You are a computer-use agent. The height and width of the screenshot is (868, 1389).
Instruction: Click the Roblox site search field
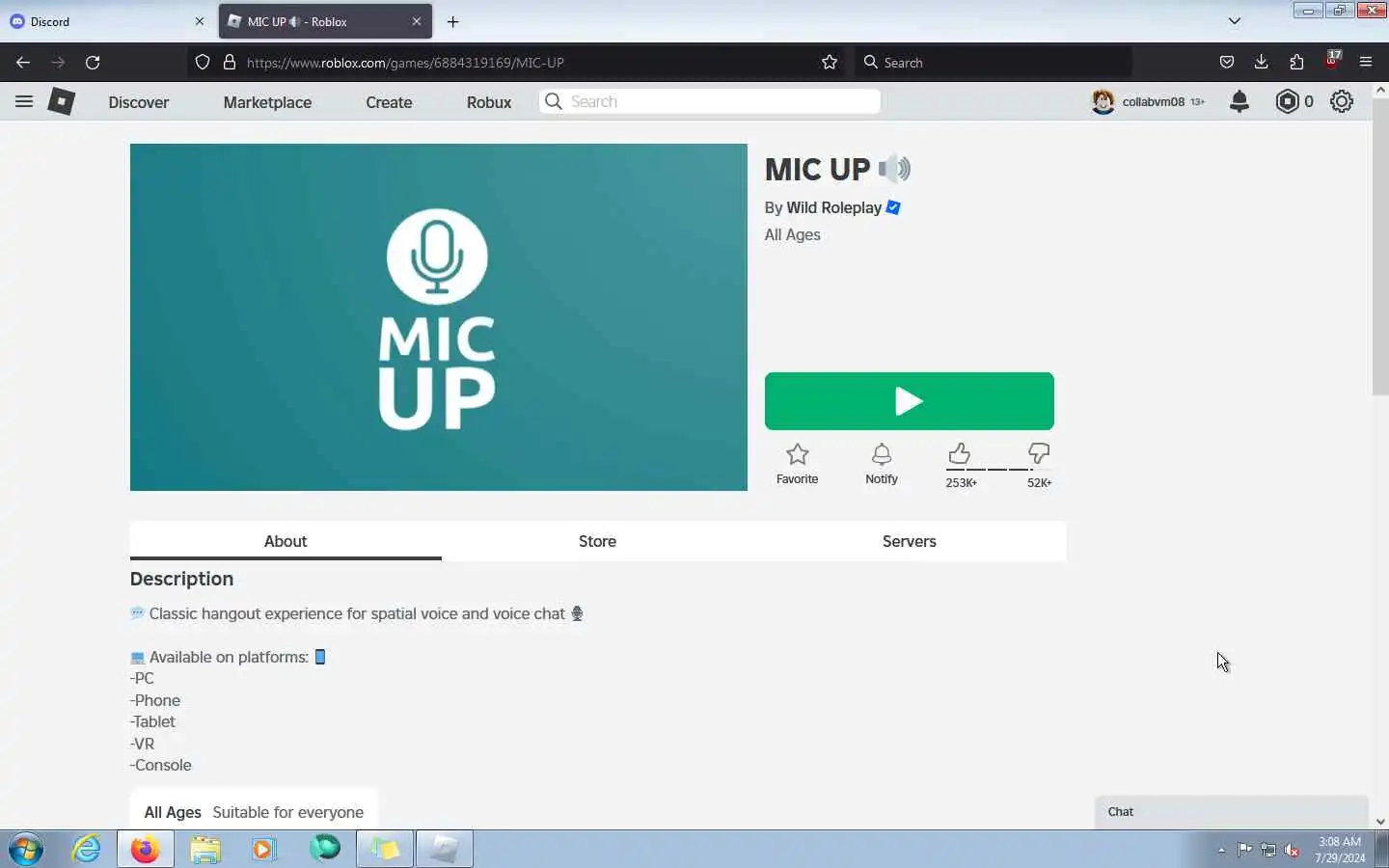710,101
